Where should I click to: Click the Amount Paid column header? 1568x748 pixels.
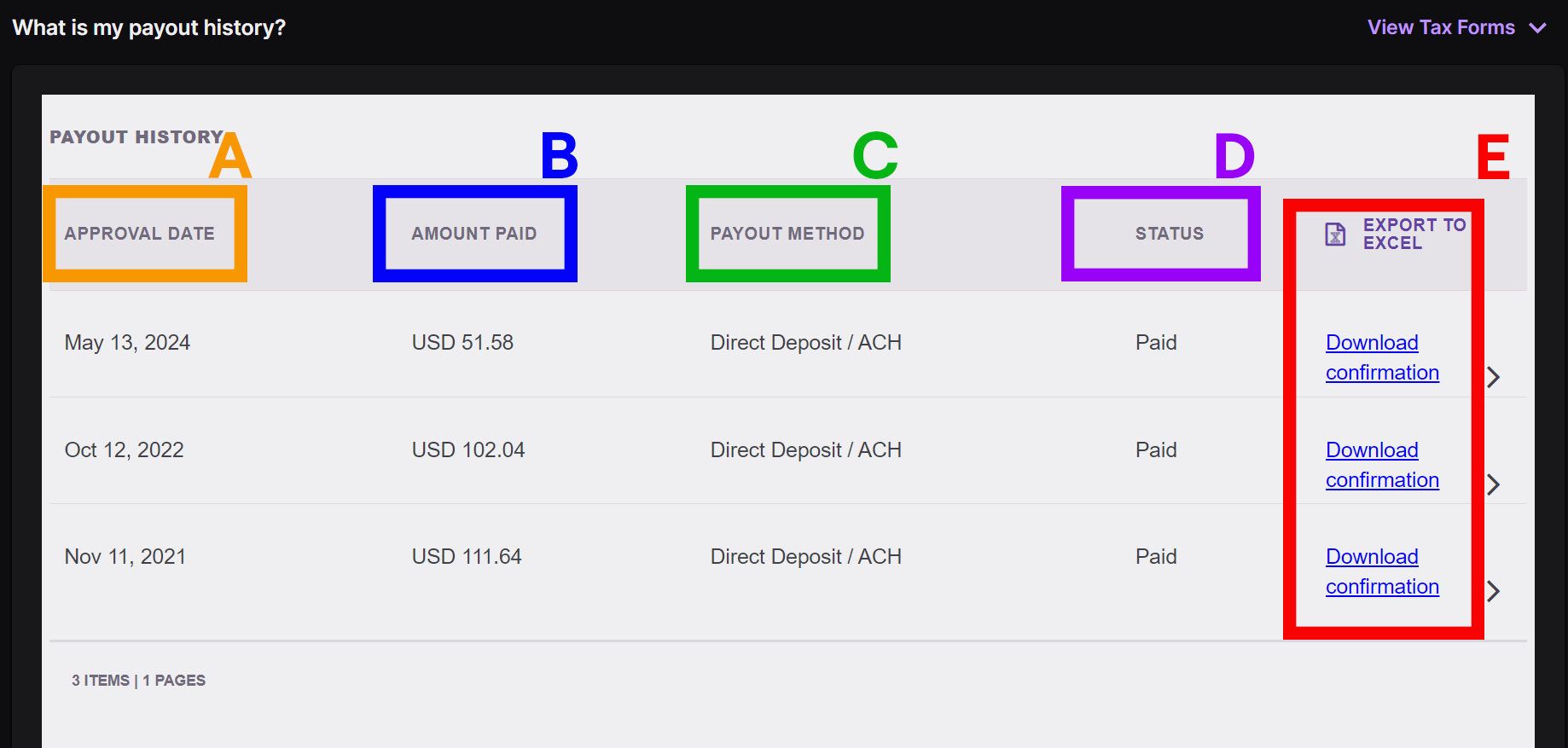pos(474,234)
